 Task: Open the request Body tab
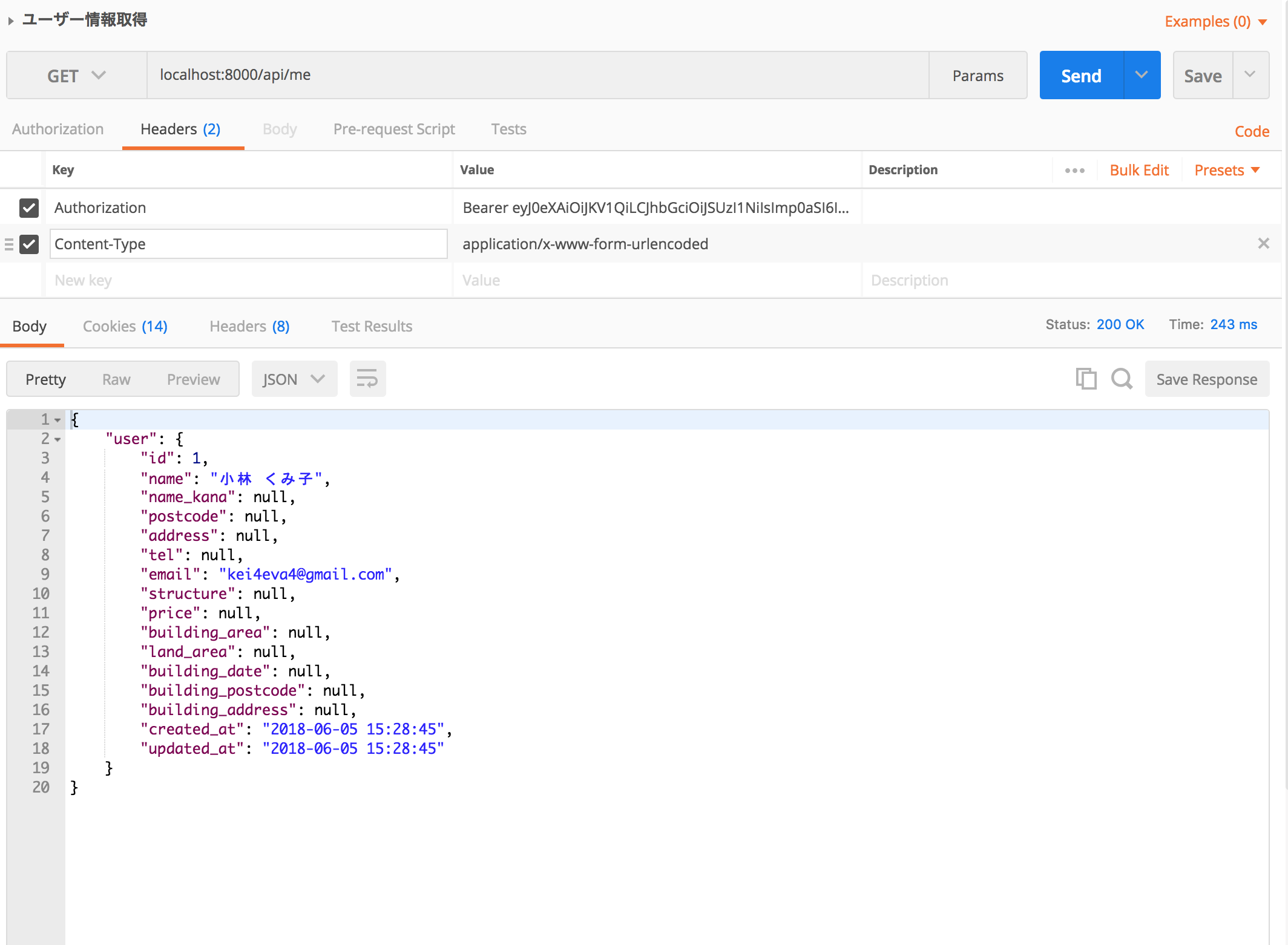coord(280,129)
